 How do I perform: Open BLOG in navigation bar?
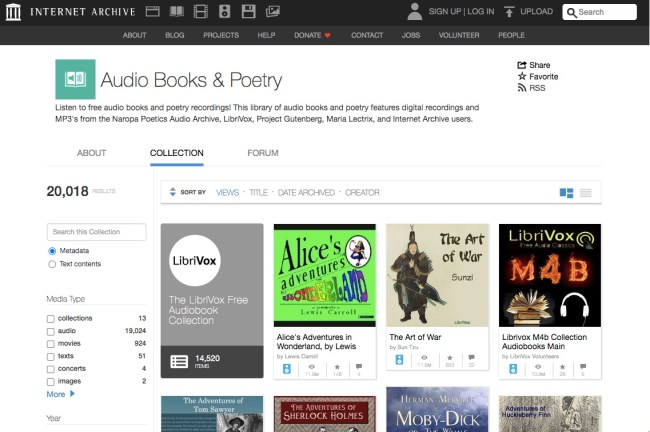point(175,35)
